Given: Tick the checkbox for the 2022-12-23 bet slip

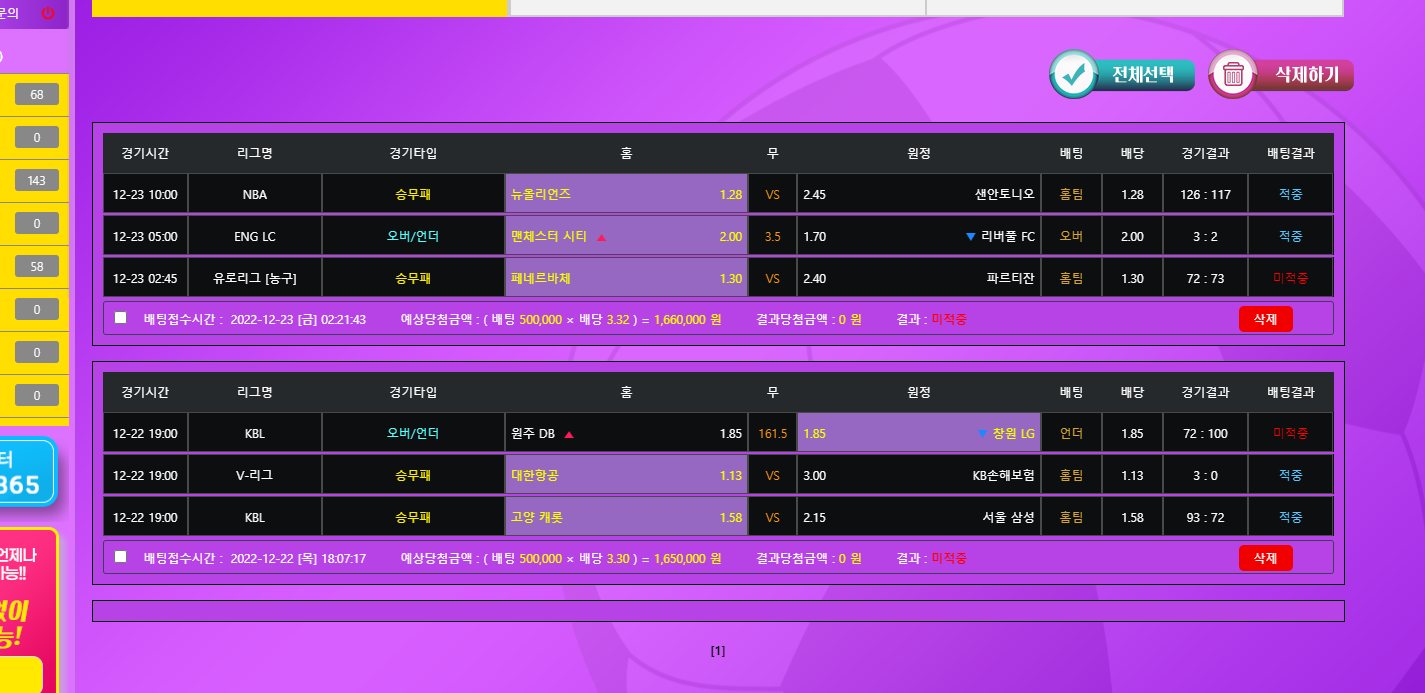Looking at the screenshot, I should [x=121, y=318].
